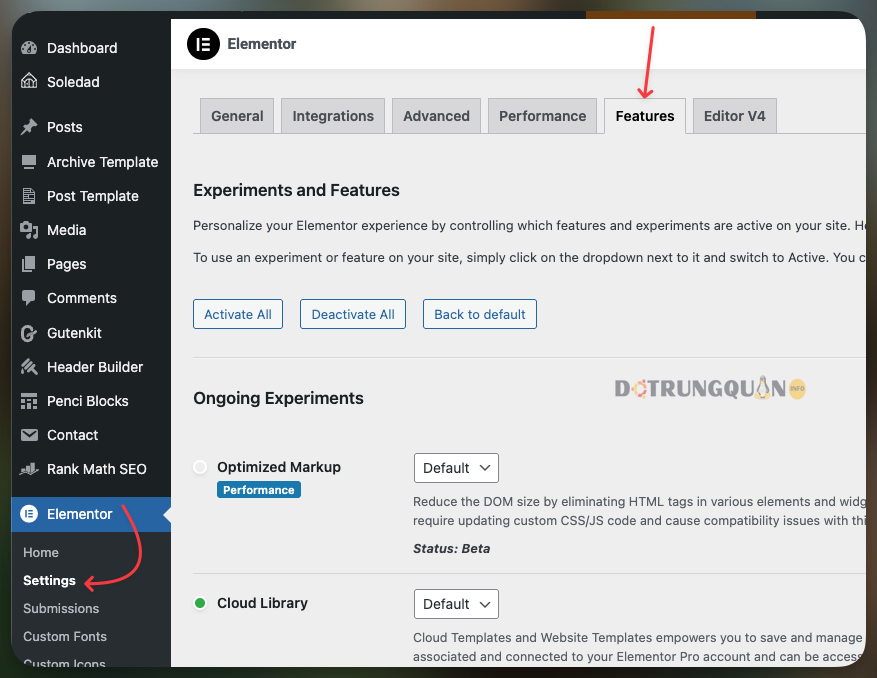
Task: Click the Dashboard gauge icon
Action: 29,48
